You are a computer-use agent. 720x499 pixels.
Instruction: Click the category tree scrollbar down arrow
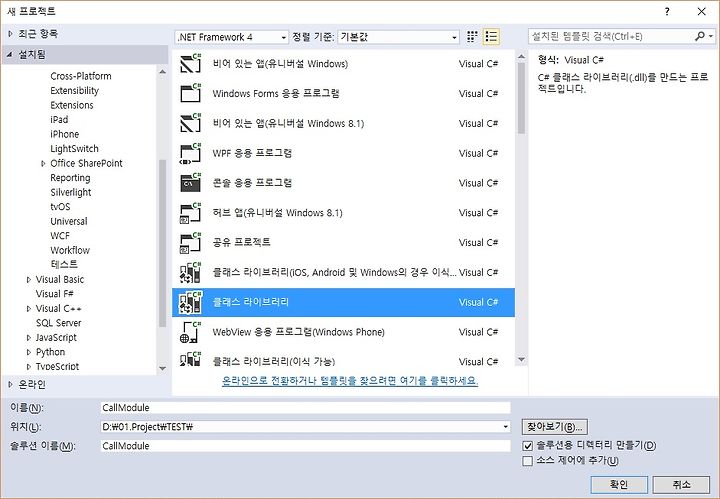point(163,368)
